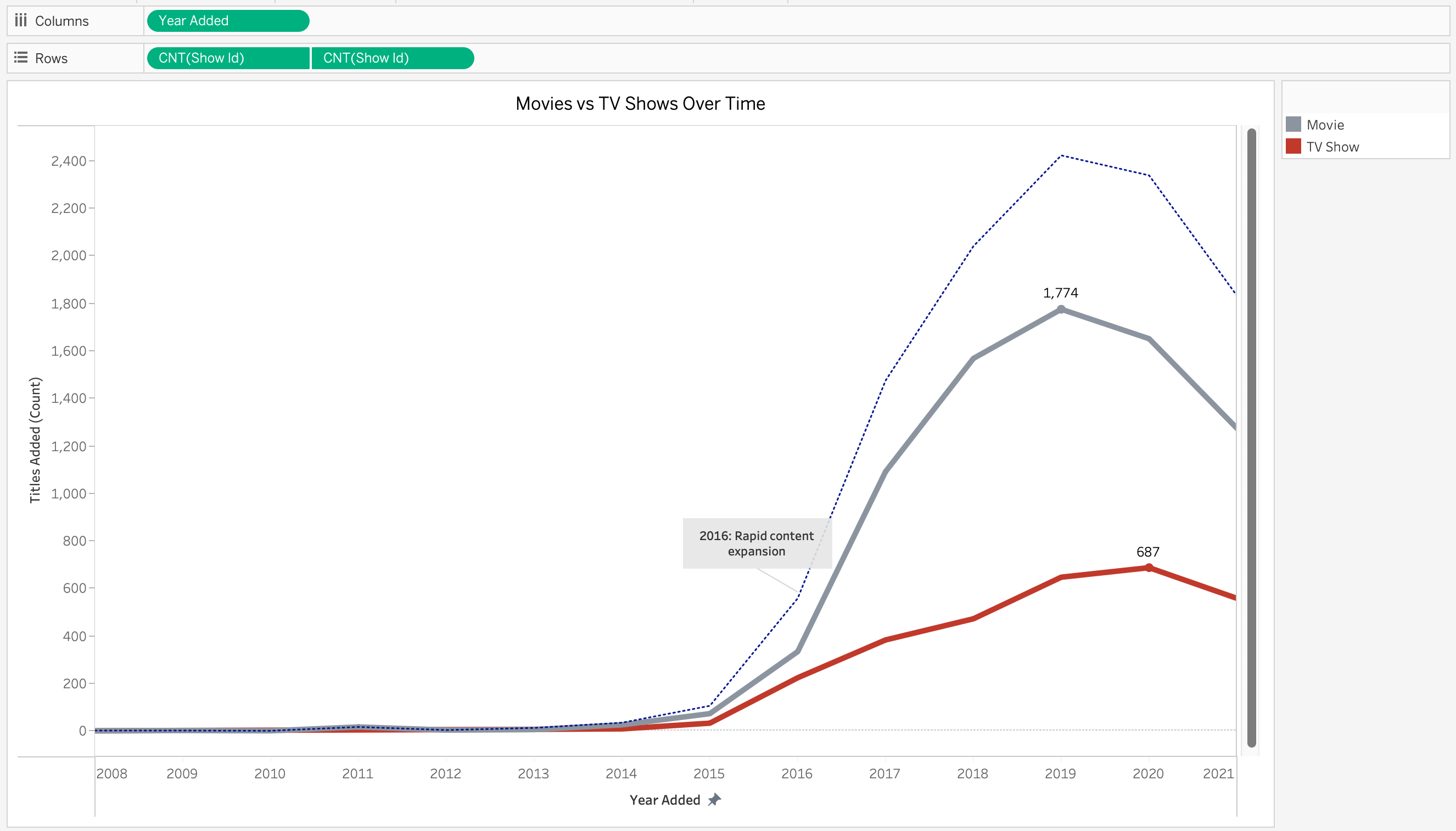Viewport: 1456px width, 831px height.
Task: Click the 2016 x-axis tick label
Action: (x=797, y=774)
